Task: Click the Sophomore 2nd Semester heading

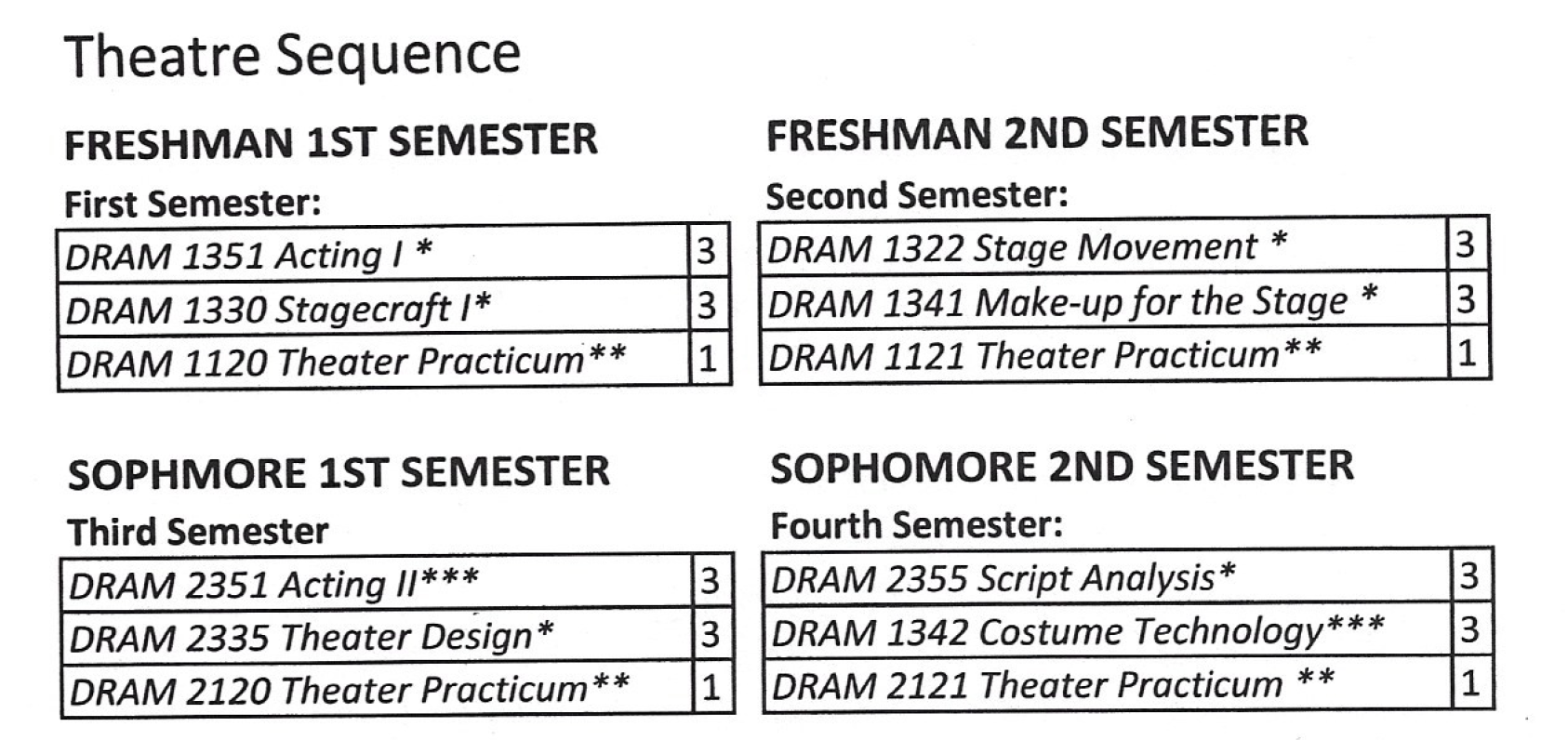Action: pos(1061,467)
